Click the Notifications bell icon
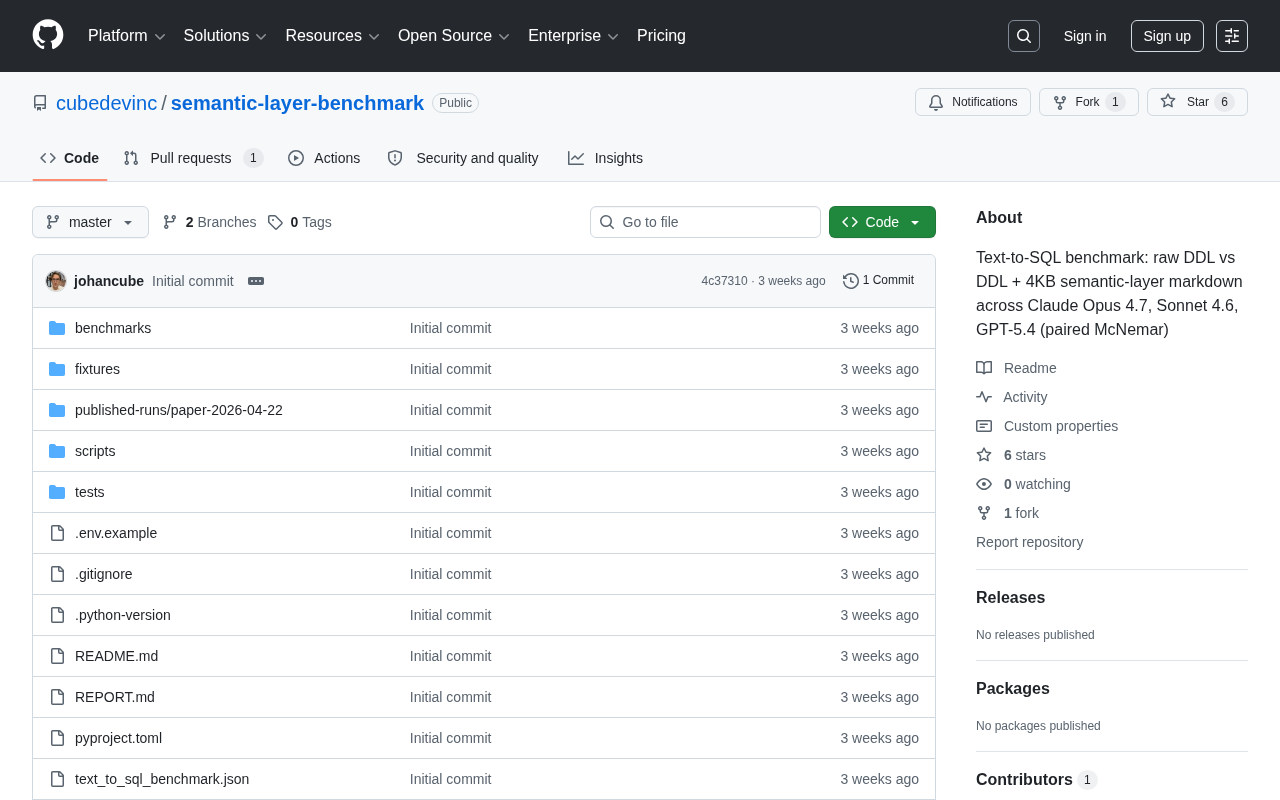The width and height of the screenshot is (1280, 800). [936, 102]
